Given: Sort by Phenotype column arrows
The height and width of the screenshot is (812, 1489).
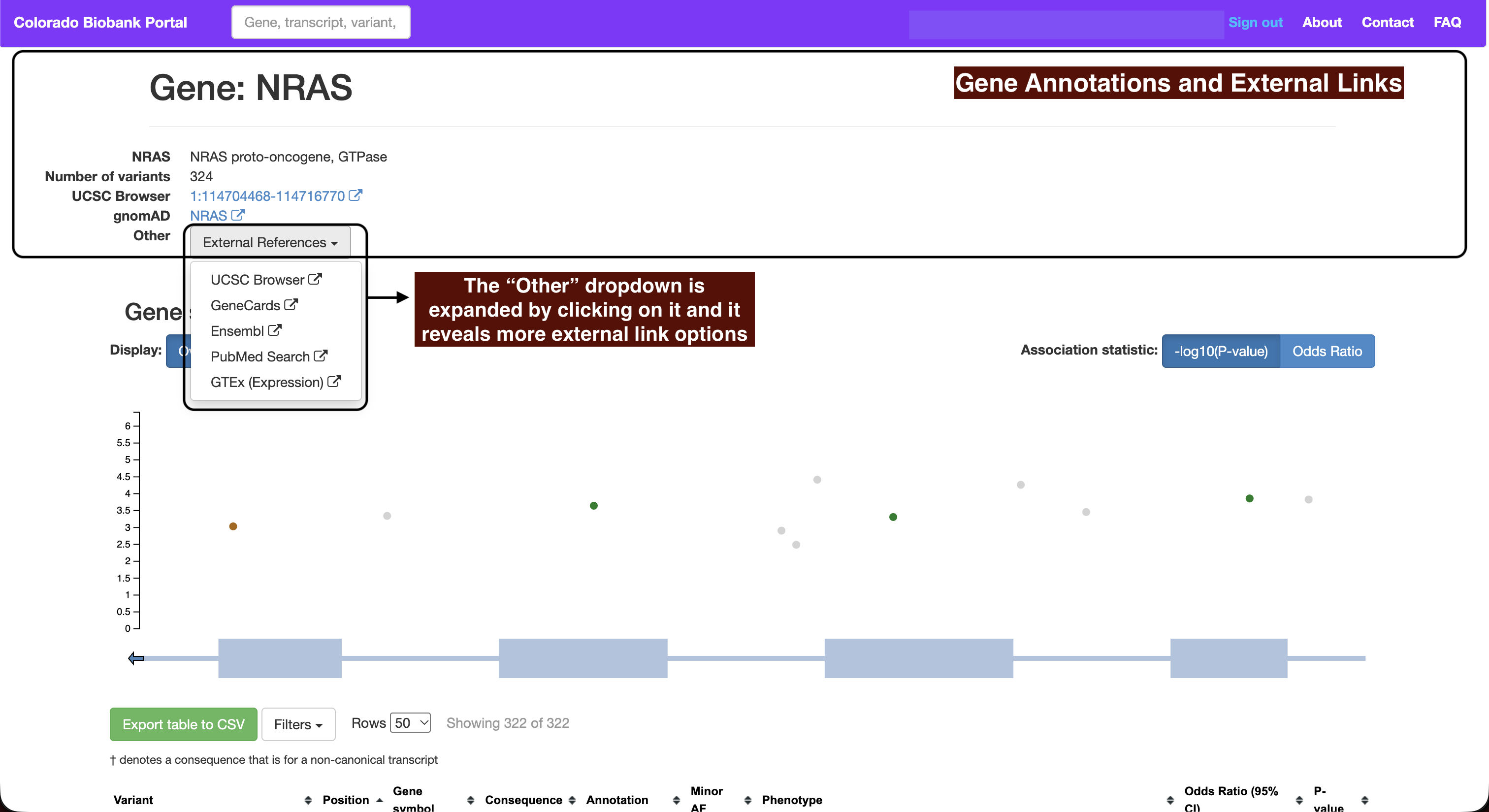Looking at the screenshot, I should click(x=1170, y=800).
